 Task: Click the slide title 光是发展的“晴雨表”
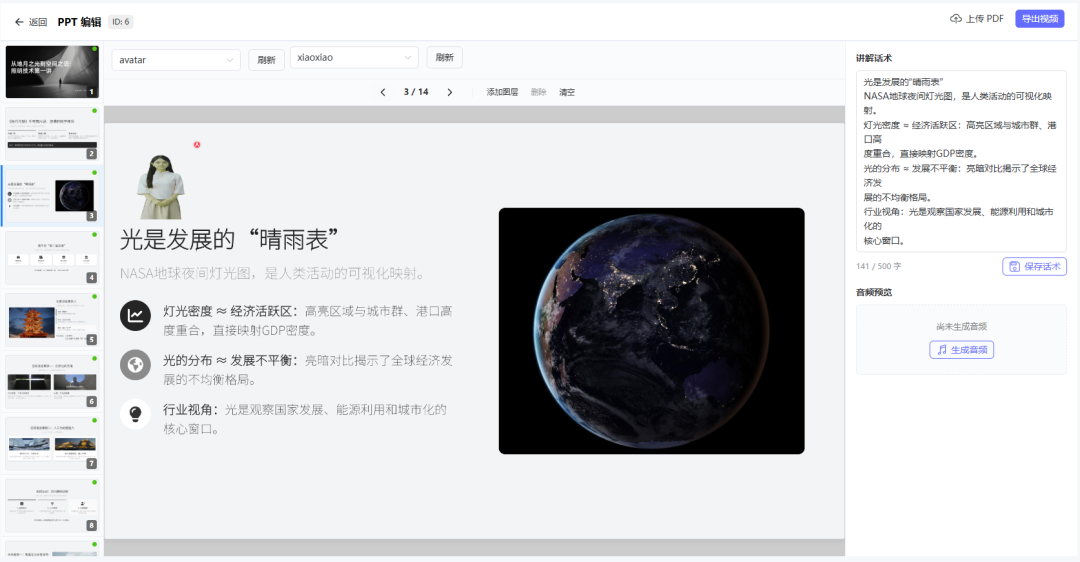(229, 239)
